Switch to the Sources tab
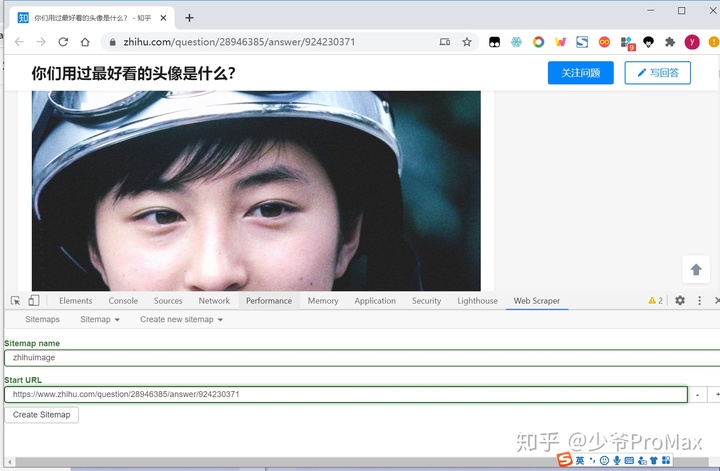Screen dimensions: 720x471 click(168, 301)
